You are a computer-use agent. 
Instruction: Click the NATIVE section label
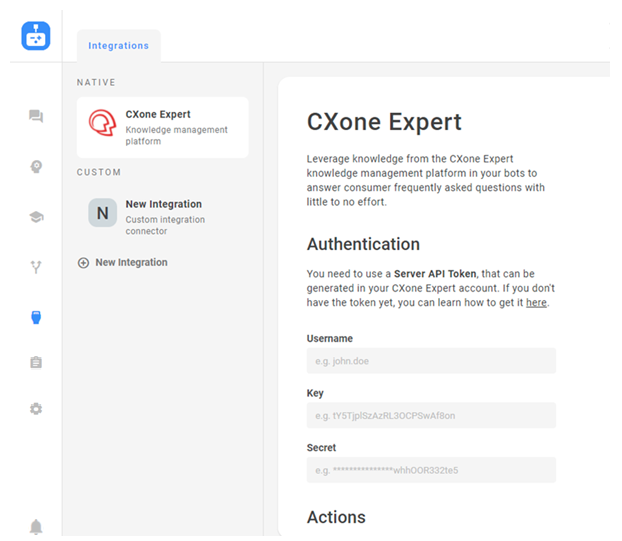[x=96, y=82]
